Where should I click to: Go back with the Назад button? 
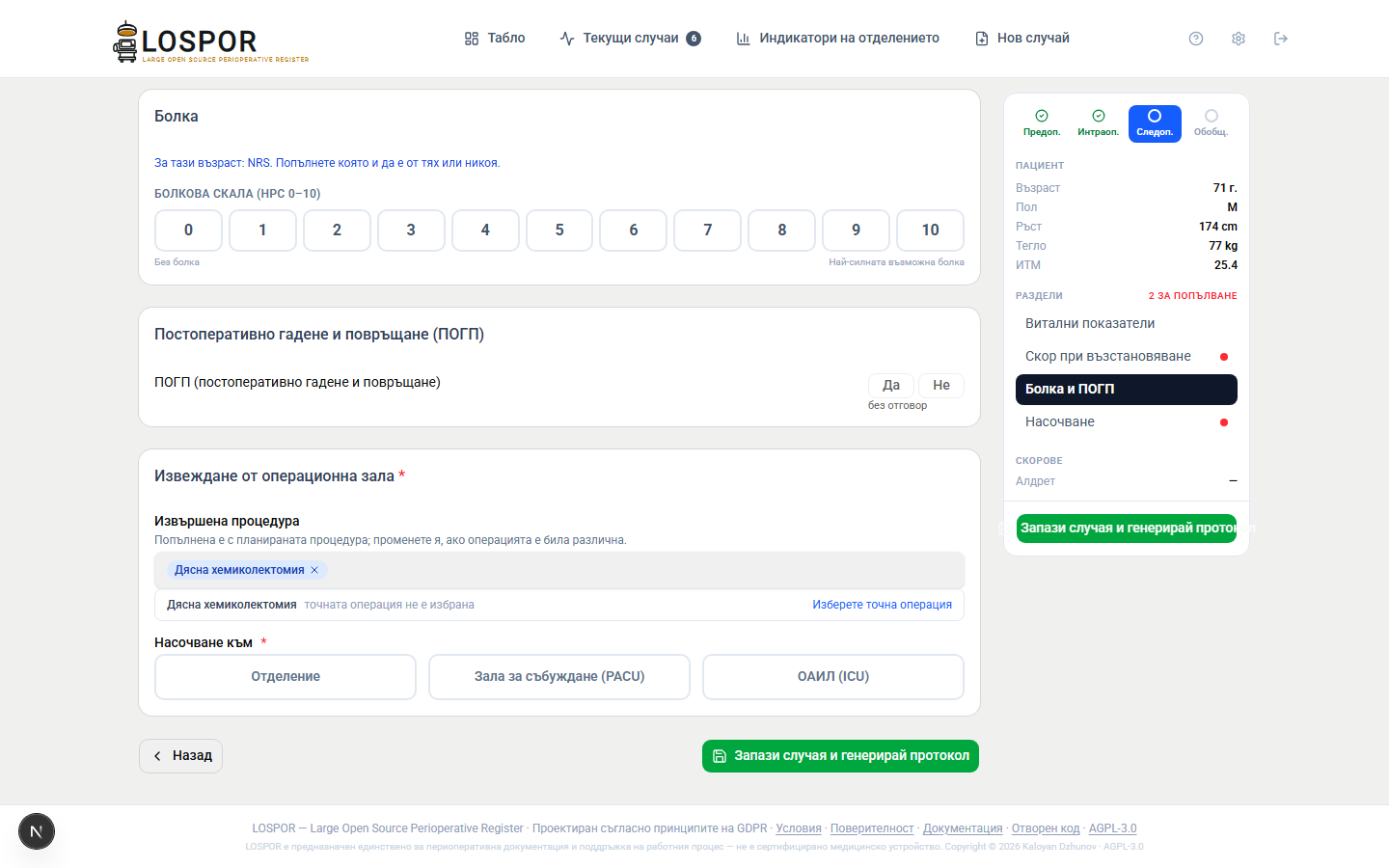click(x=181, y=756)
